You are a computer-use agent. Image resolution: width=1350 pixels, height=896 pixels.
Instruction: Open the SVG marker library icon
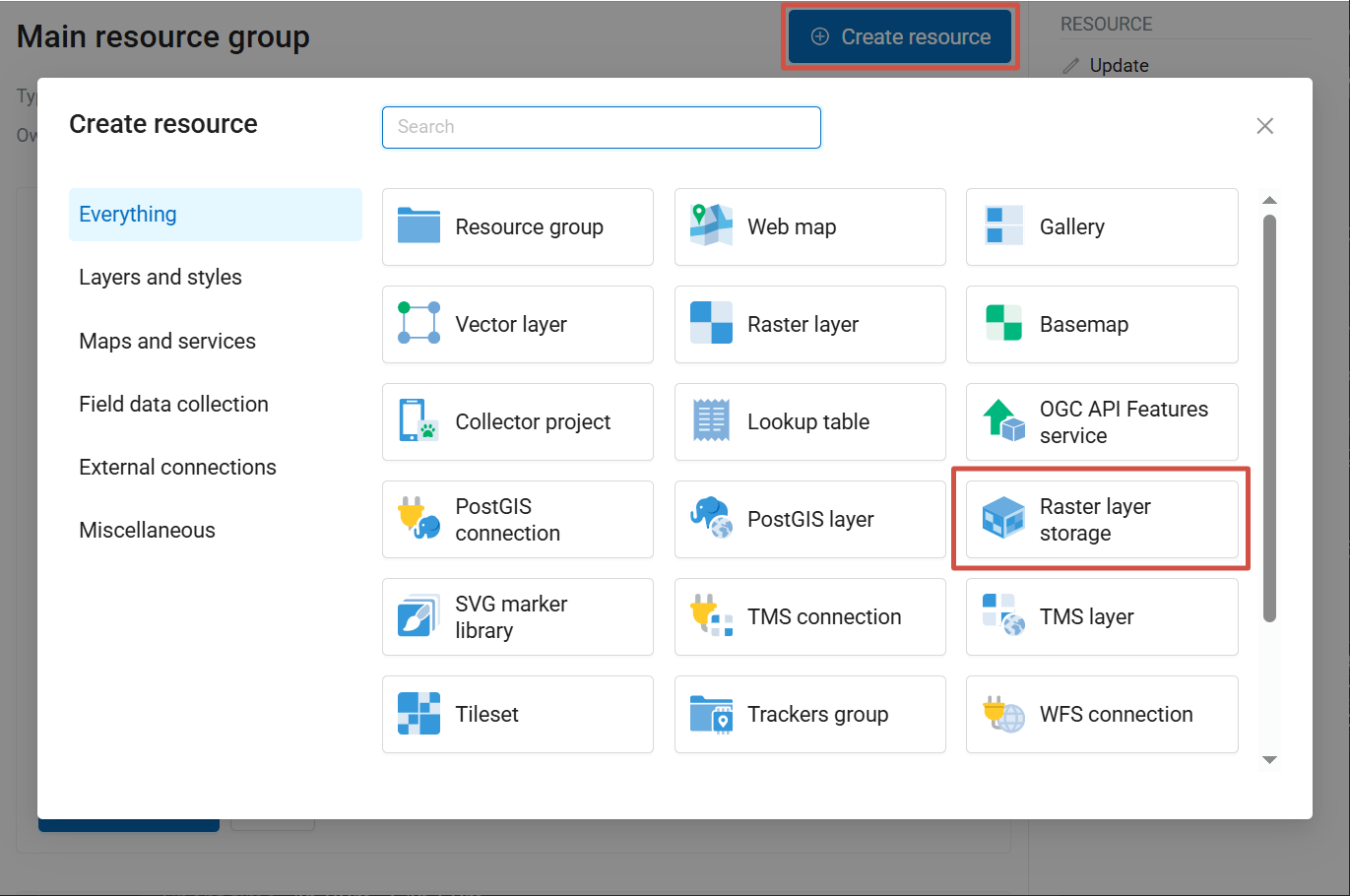point(418,616)
